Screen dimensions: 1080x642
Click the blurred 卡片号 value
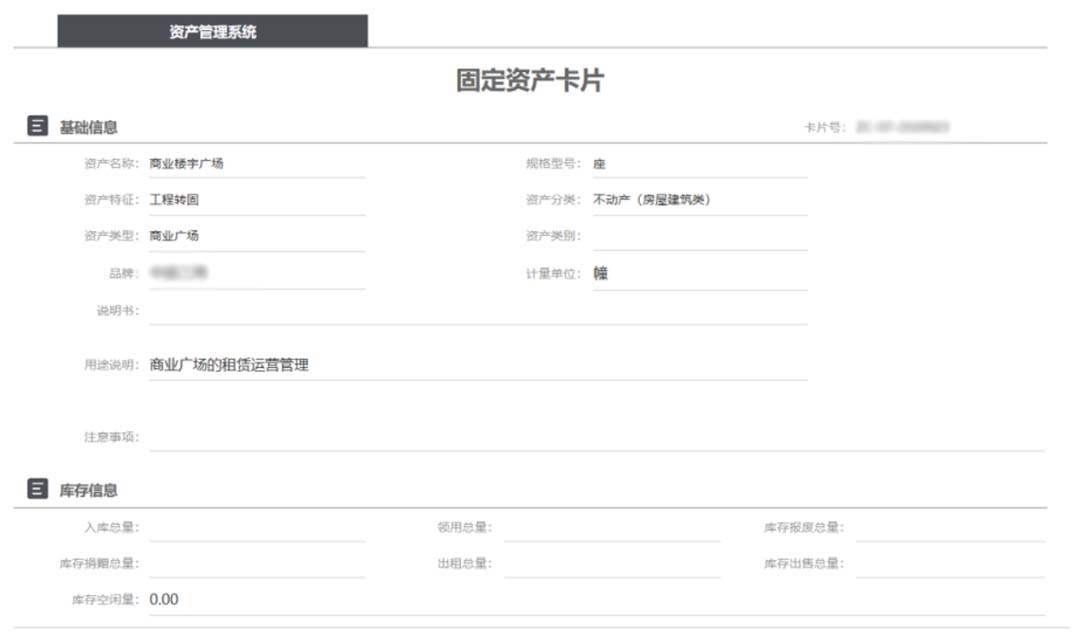pos(902,127)
